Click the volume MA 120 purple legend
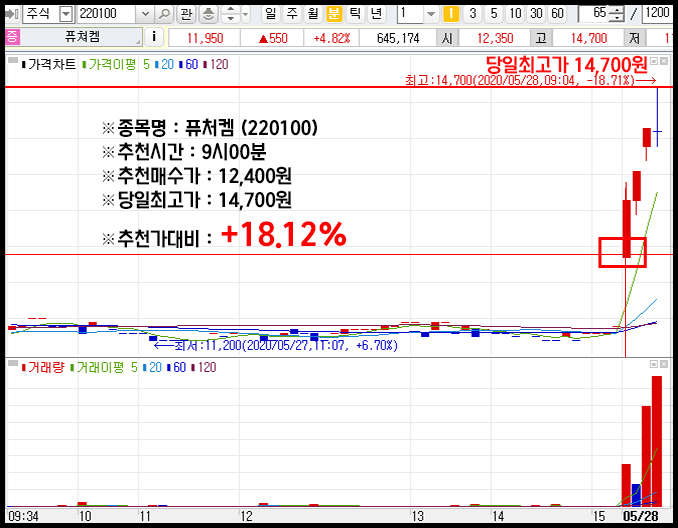Screen dimensions: 678x528 click(204, 368)
